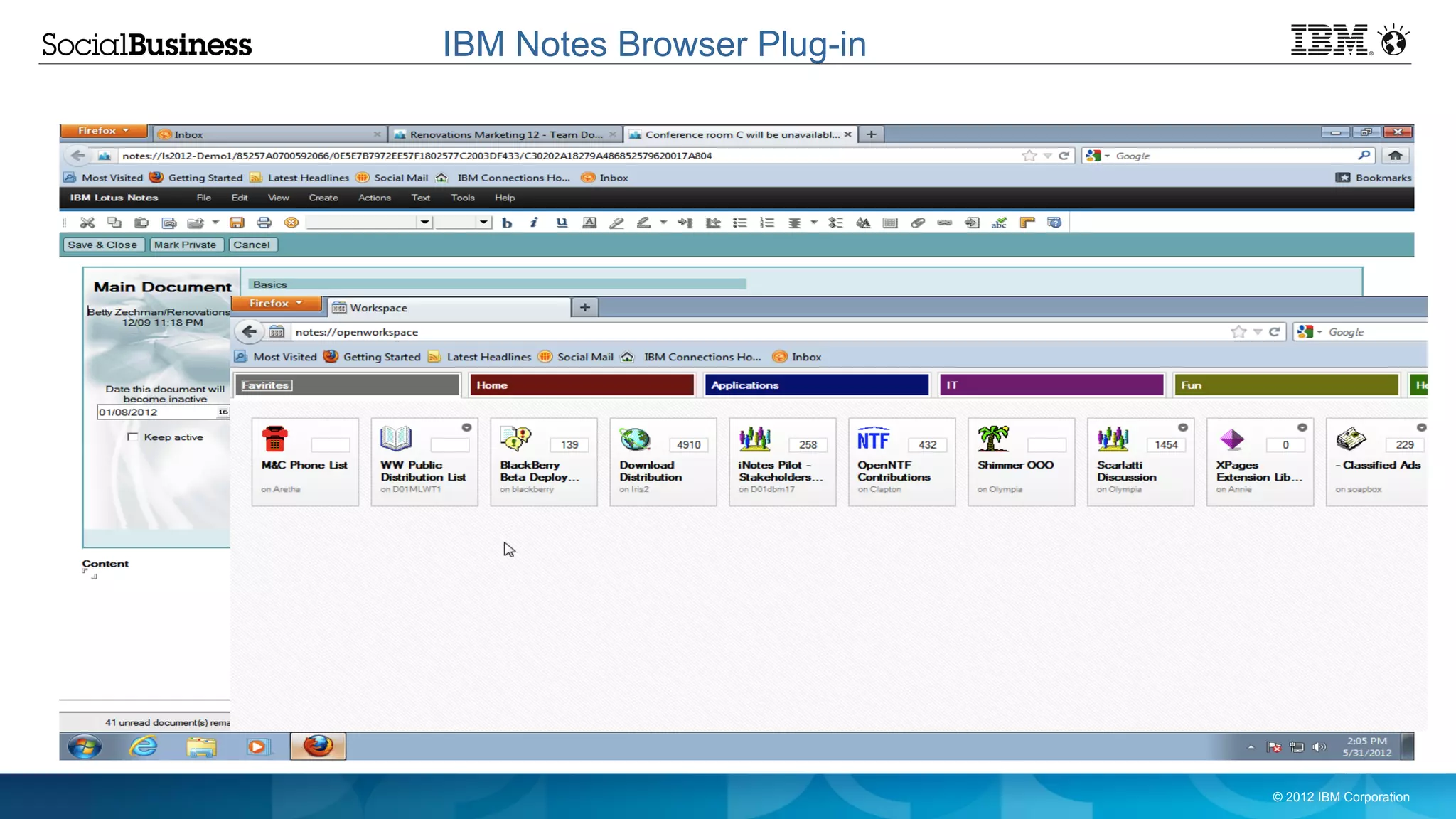Open Classified Ads tile
Viewport: 1456px width, 819px height.
coord(1377,461)
